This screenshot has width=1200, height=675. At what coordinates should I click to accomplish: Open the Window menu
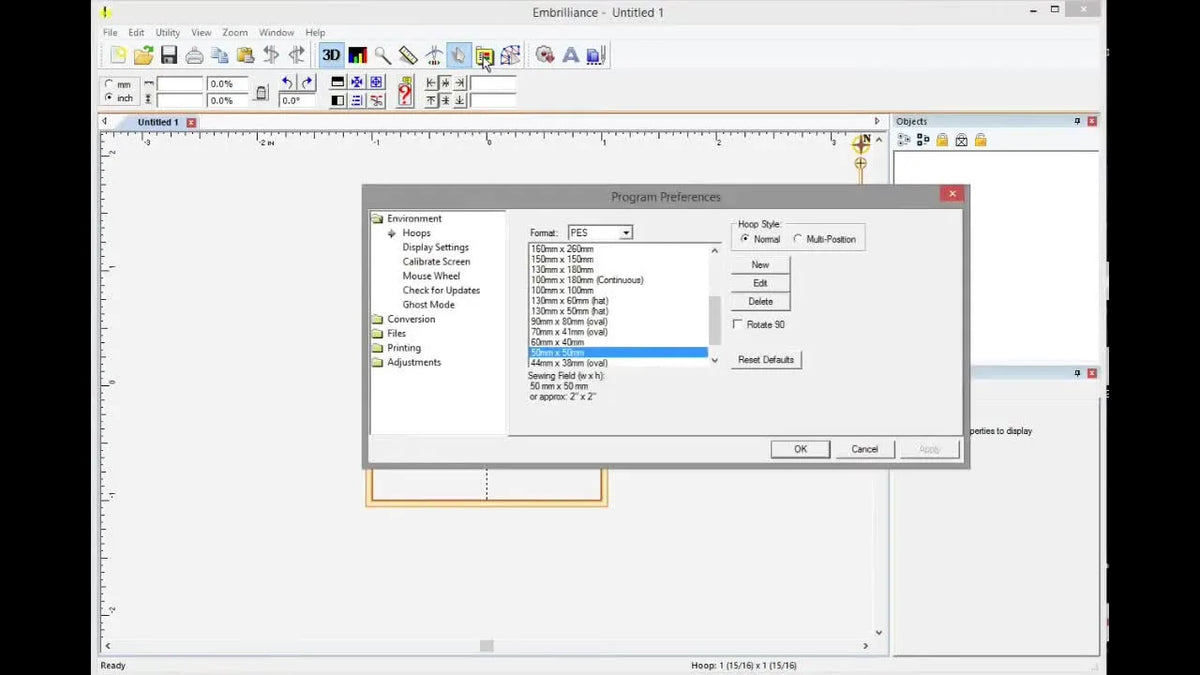coord(277,32)
